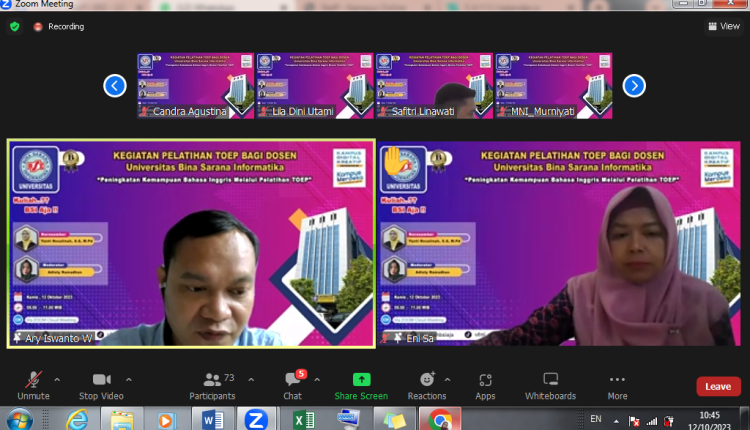750x430 pixels.
Task: Open network signal tray icon
Action: (651, 421)
